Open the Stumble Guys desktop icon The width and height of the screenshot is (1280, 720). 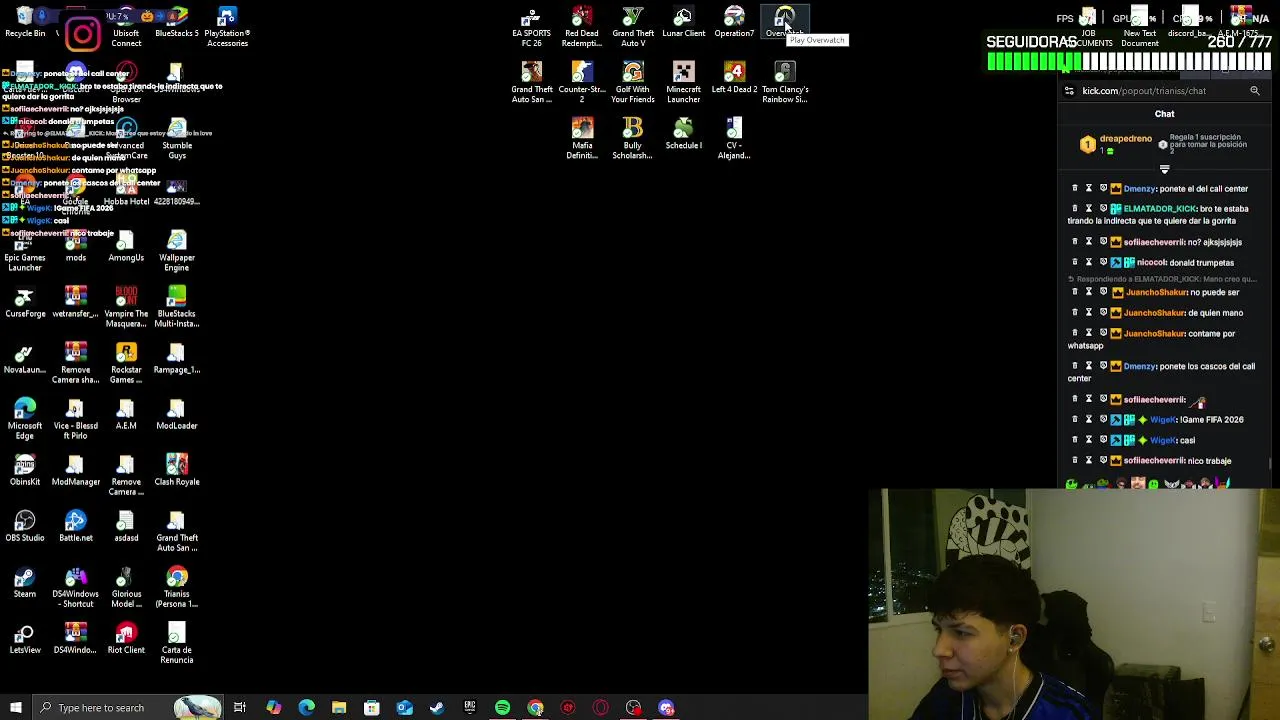177,138
